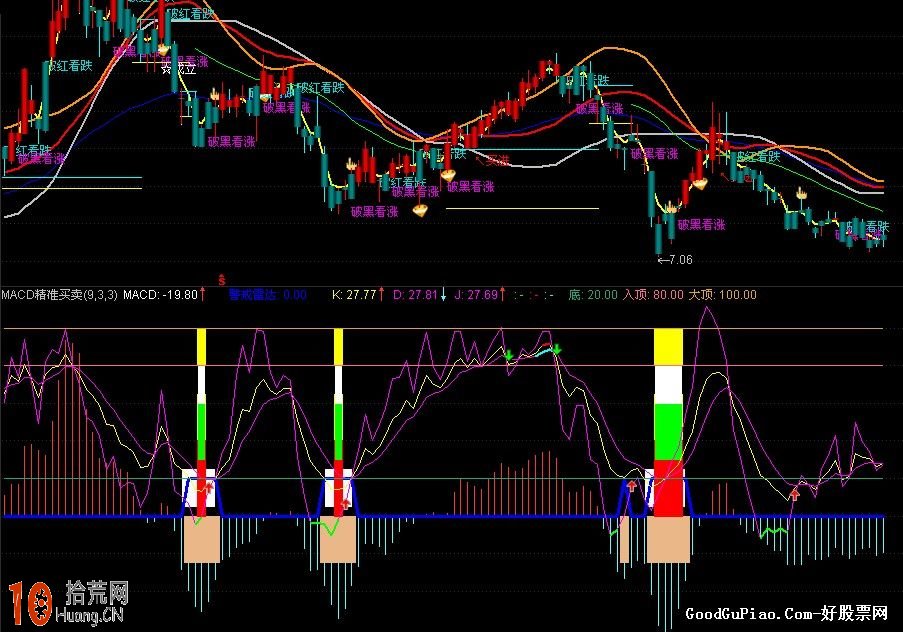Click the ←7.06 lowest price label
This screenshot has width=903, height=632.
coord(675,260)
